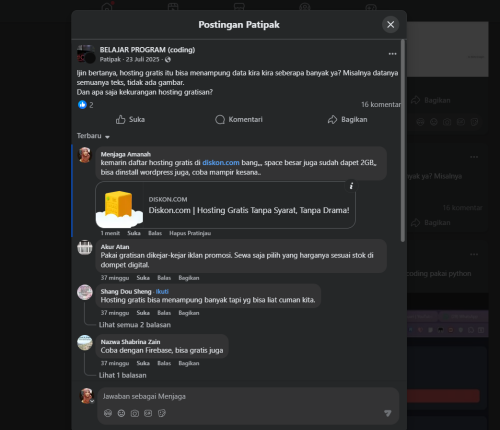Remove preview with Hapus Pratinjau
Viewport: 500px width, 430px height.
click(190, 233)
